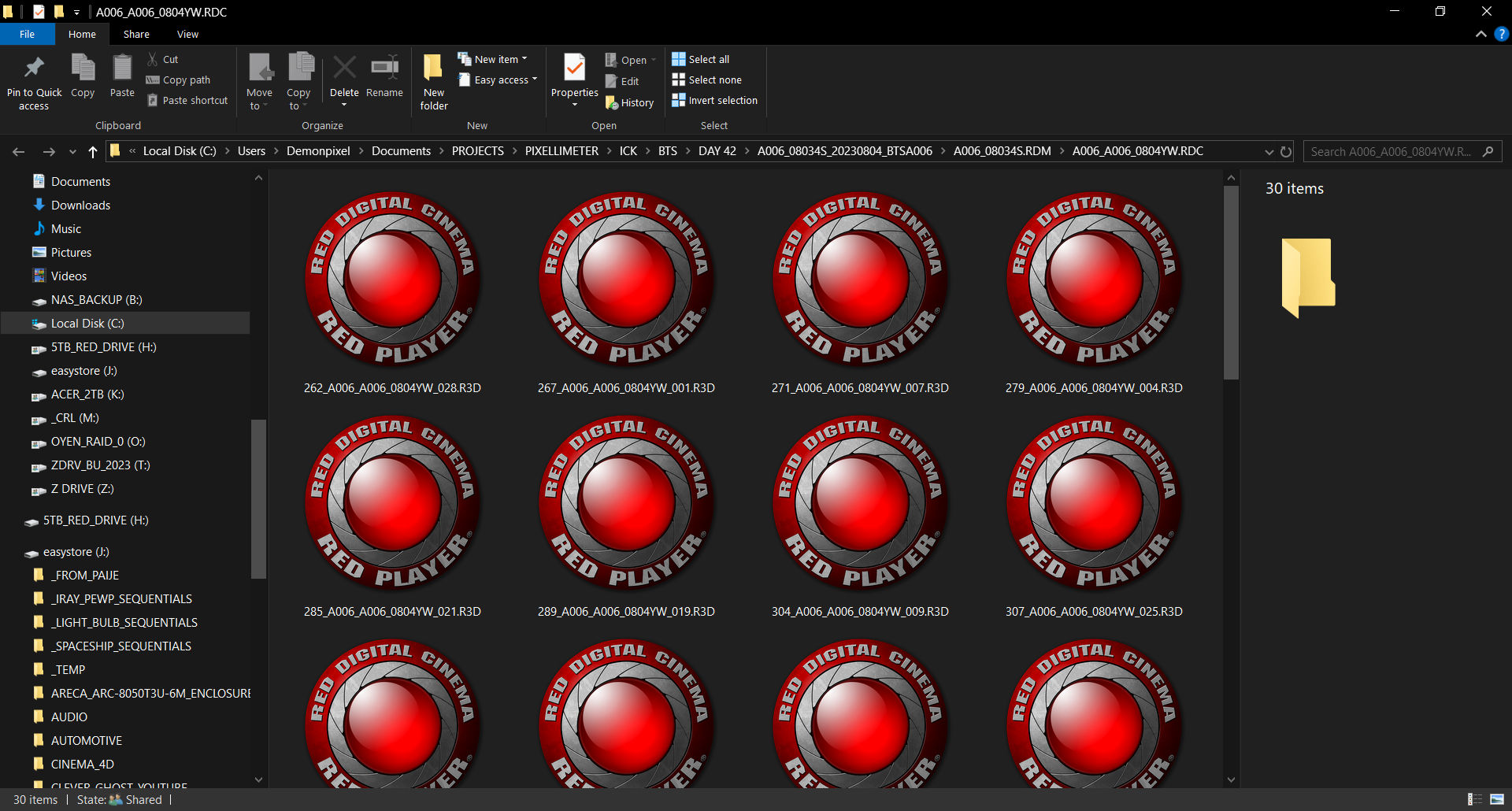
Task: Refresh the current folder view
Action: coord(1286,151)
